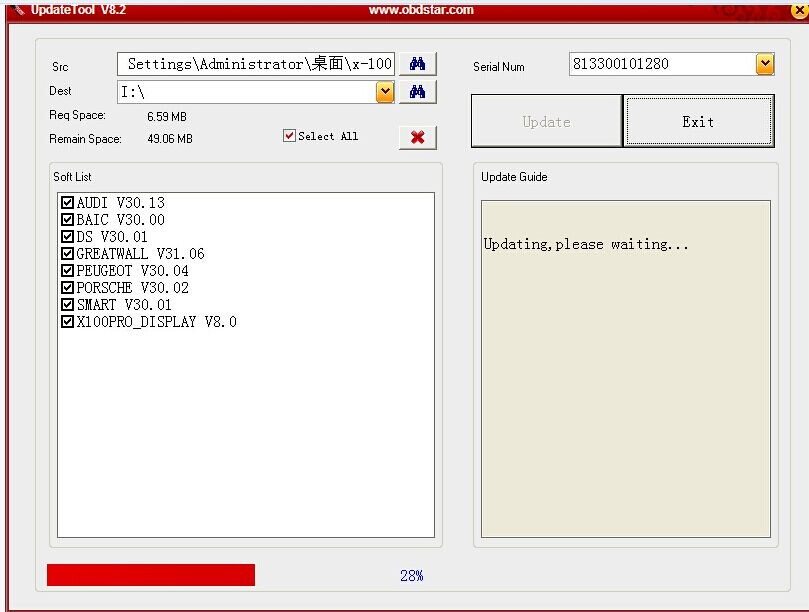Screen dimensions: 809x612
Task: Click the Update Guide message area
Action: [625, 368]
